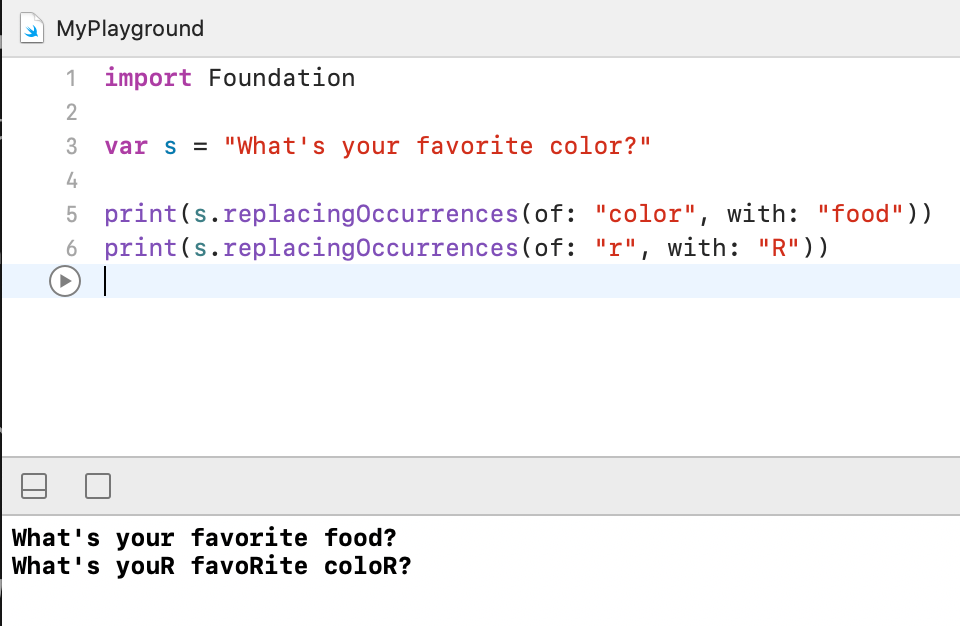Viewport: 960px width, 626px height.
Task: Click the "What's your favorite color?" string literal
Action: pos(437,146)
